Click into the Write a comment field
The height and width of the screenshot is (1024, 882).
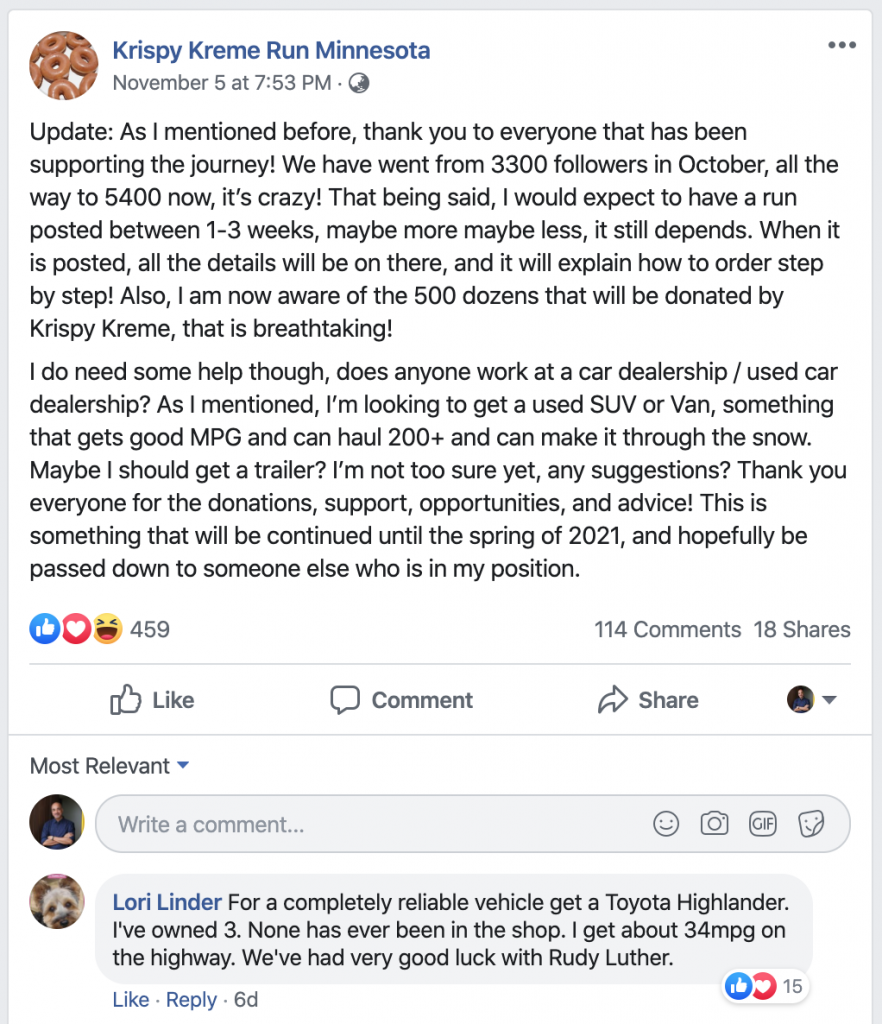(x=370, y=824)
